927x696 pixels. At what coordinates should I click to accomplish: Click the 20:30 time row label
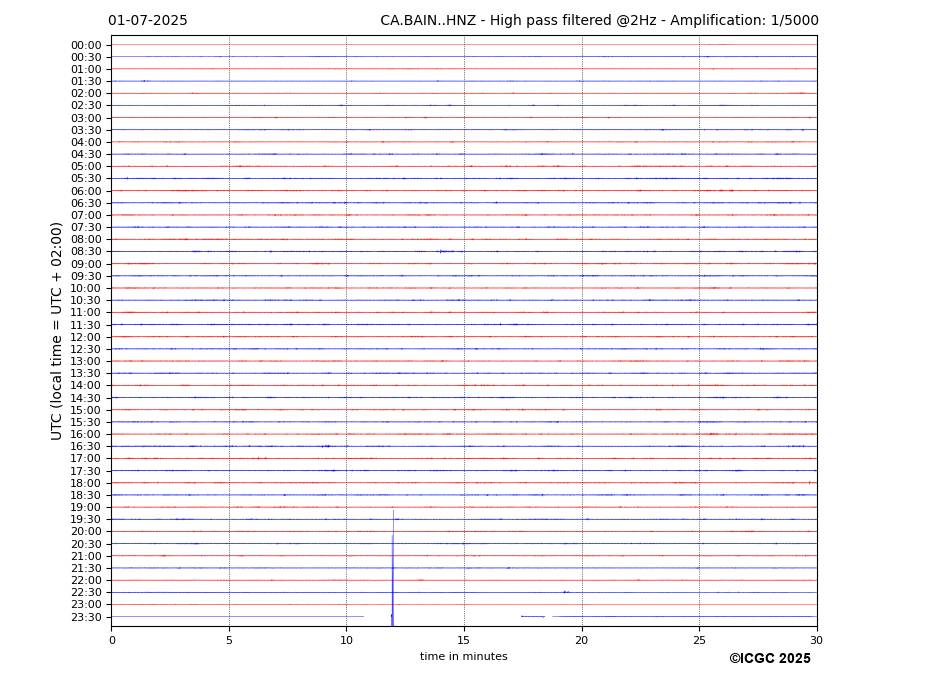coord(86,544)
